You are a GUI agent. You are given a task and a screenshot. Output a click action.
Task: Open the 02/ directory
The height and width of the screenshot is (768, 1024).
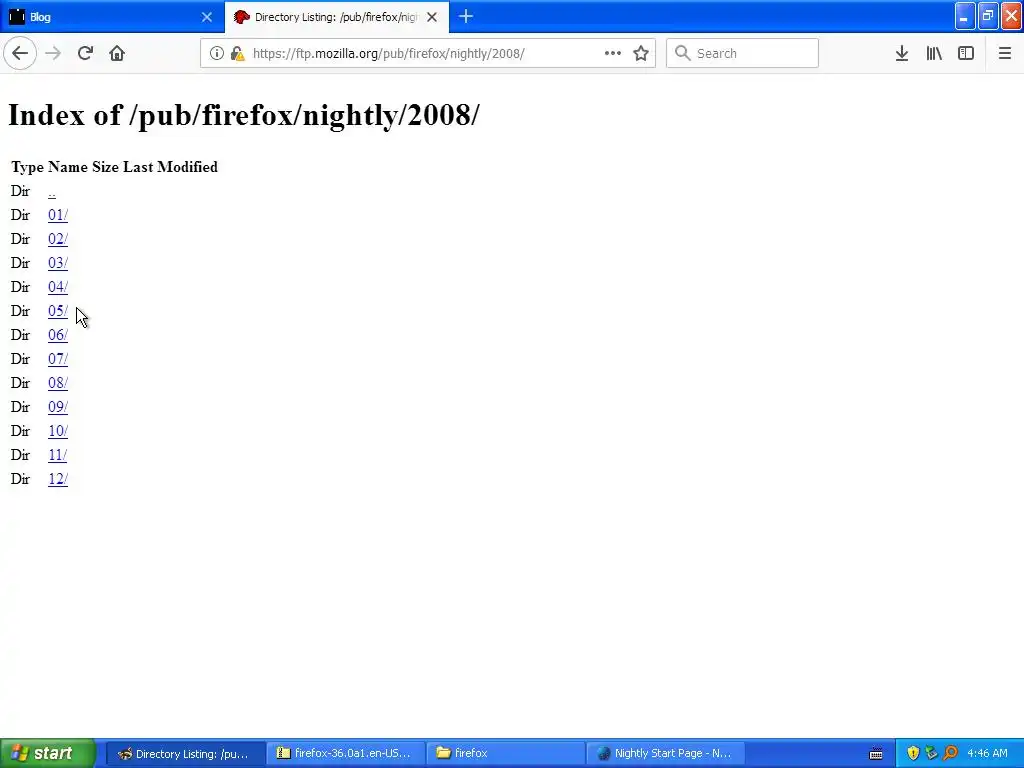pyautogui.click(x=57, y=239)
